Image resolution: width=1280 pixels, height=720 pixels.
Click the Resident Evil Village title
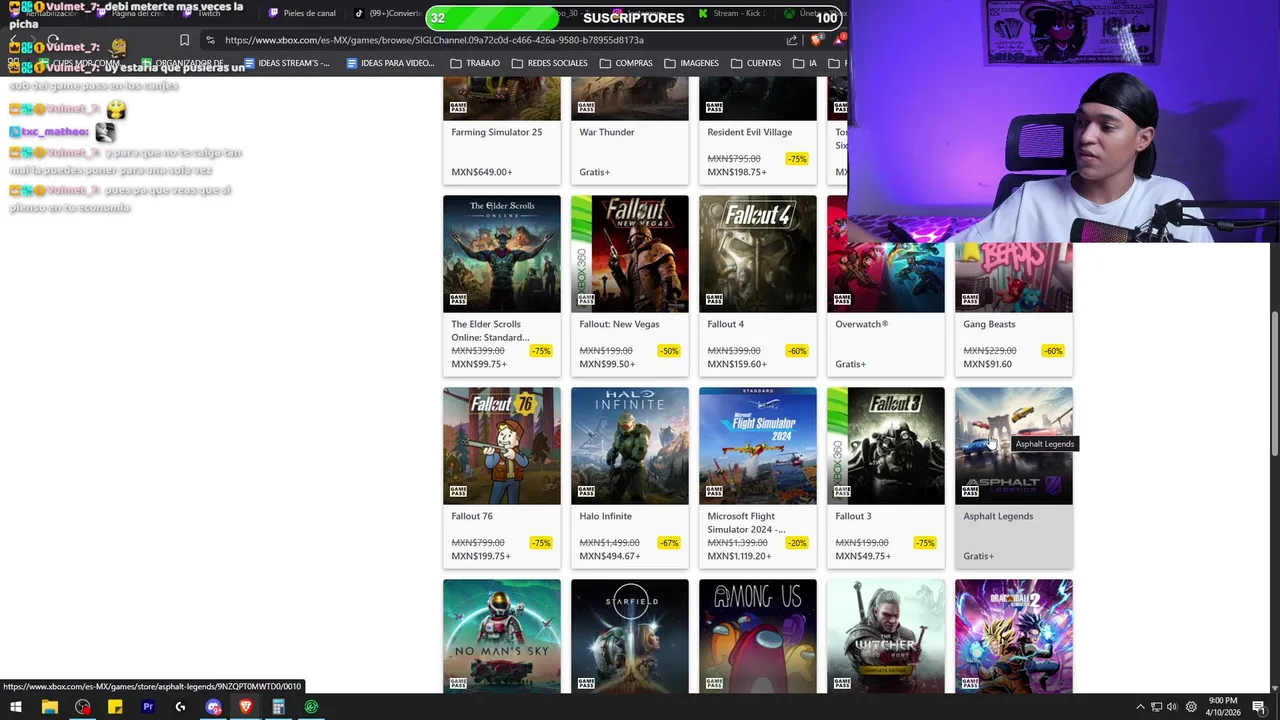coord(749,132)
